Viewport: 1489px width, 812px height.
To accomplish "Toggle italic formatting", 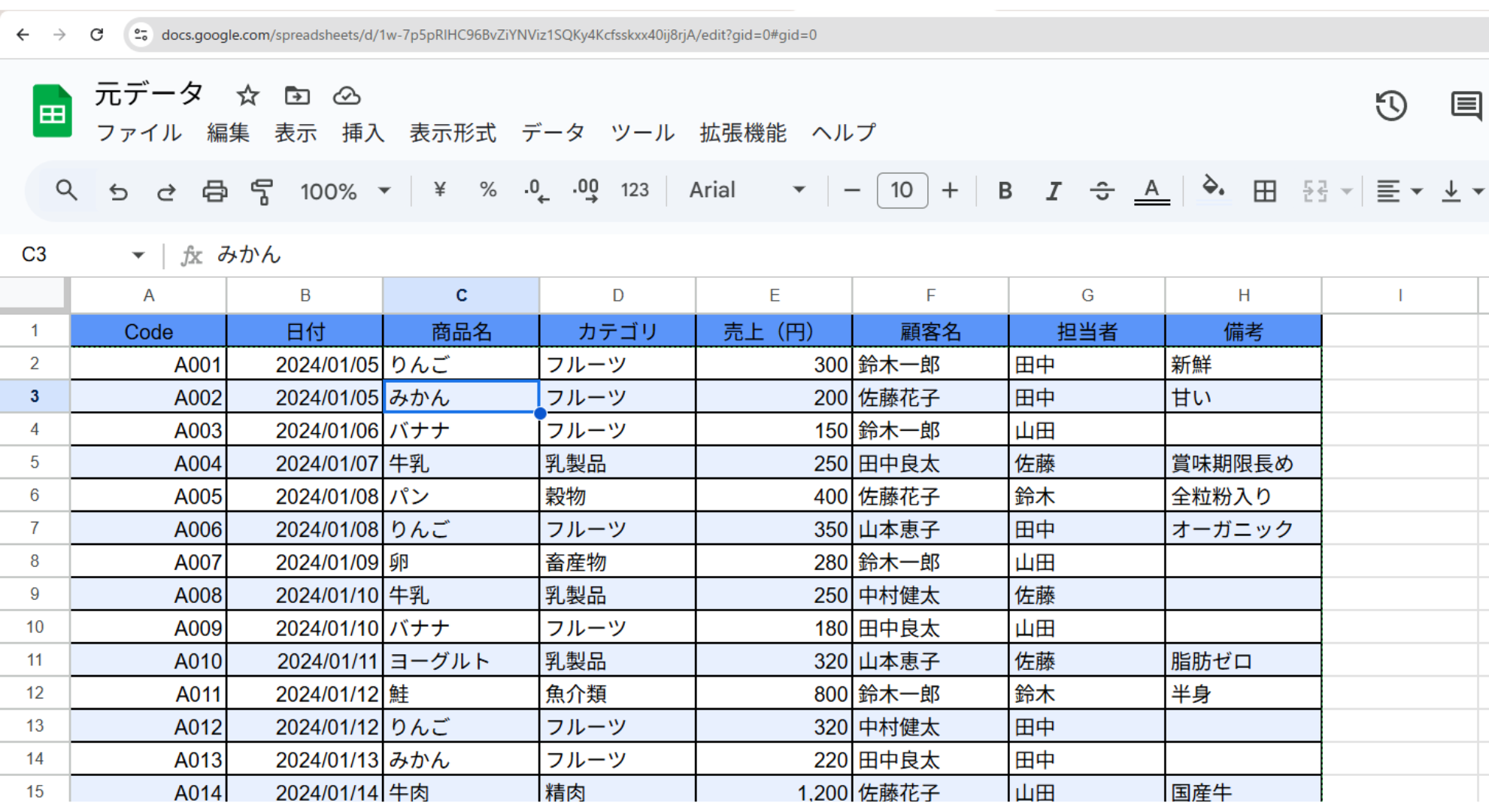I will [x=1054, y=191].
